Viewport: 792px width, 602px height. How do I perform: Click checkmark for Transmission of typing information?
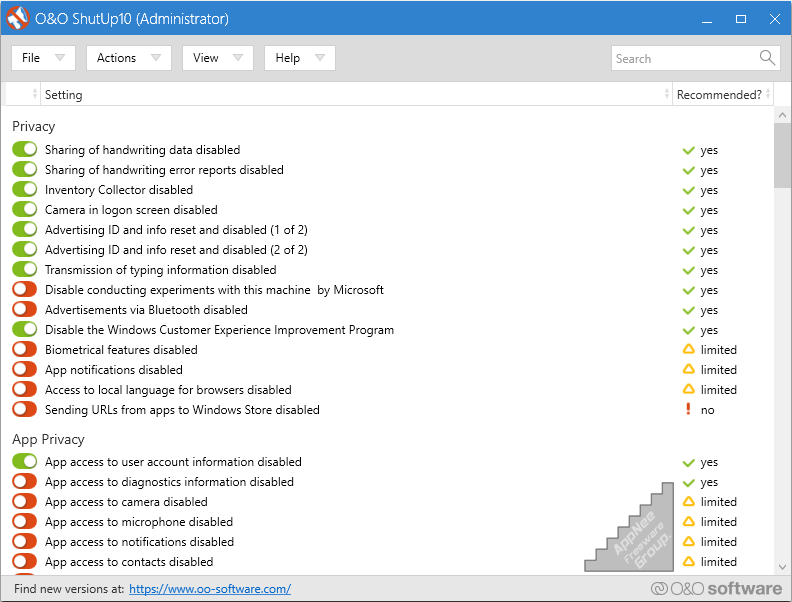688,270
